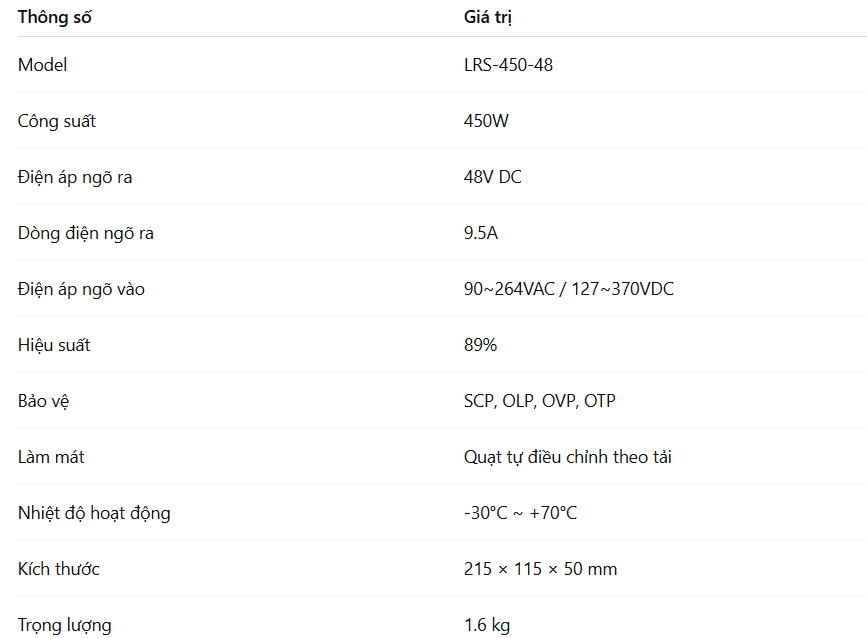The height and width of the screenshot is (638, 867).
Task: Select the model value LRS-450-48
Action: (x=508, y=65)
